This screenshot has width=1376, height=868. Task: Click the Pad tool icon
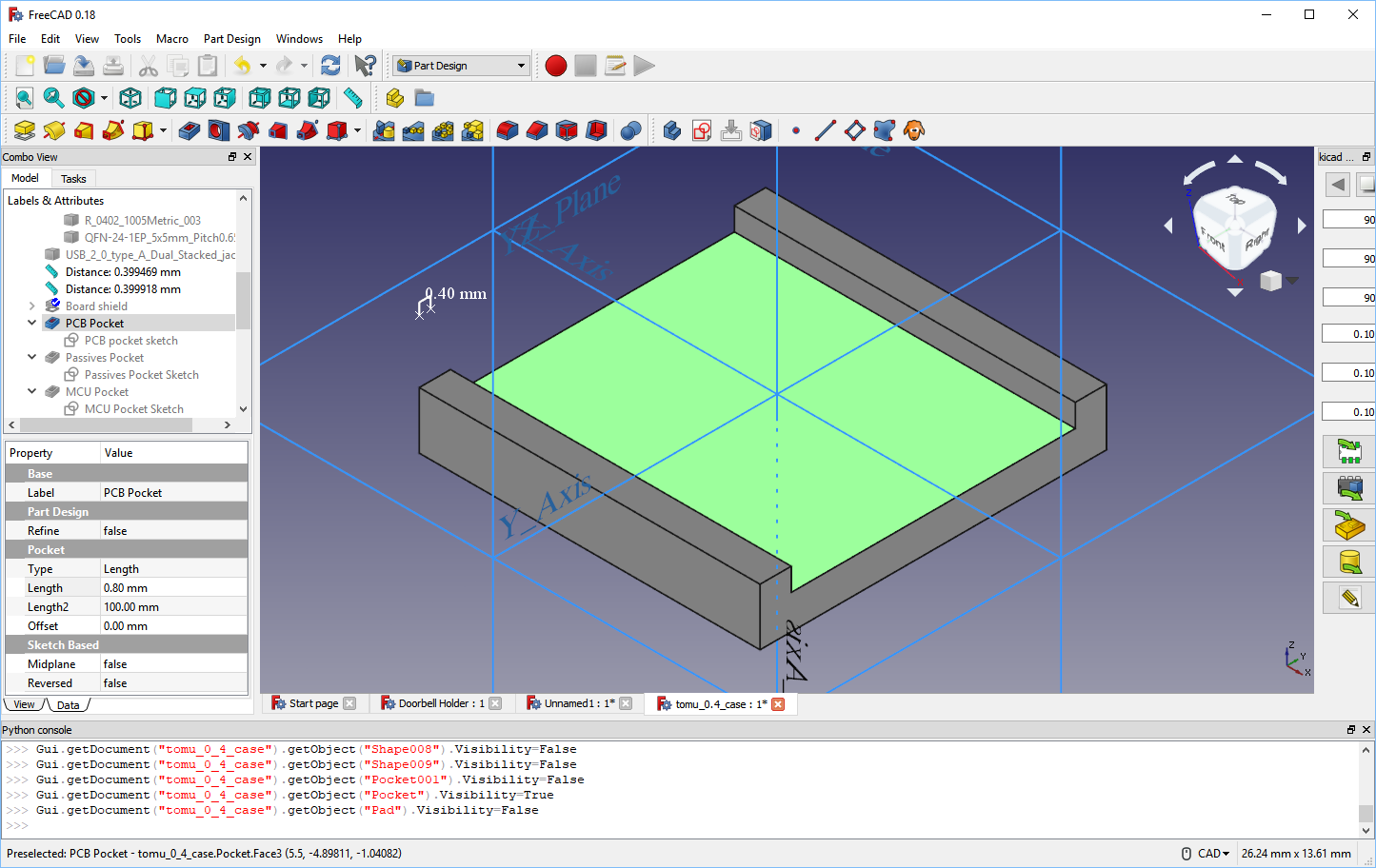point(25,130)
